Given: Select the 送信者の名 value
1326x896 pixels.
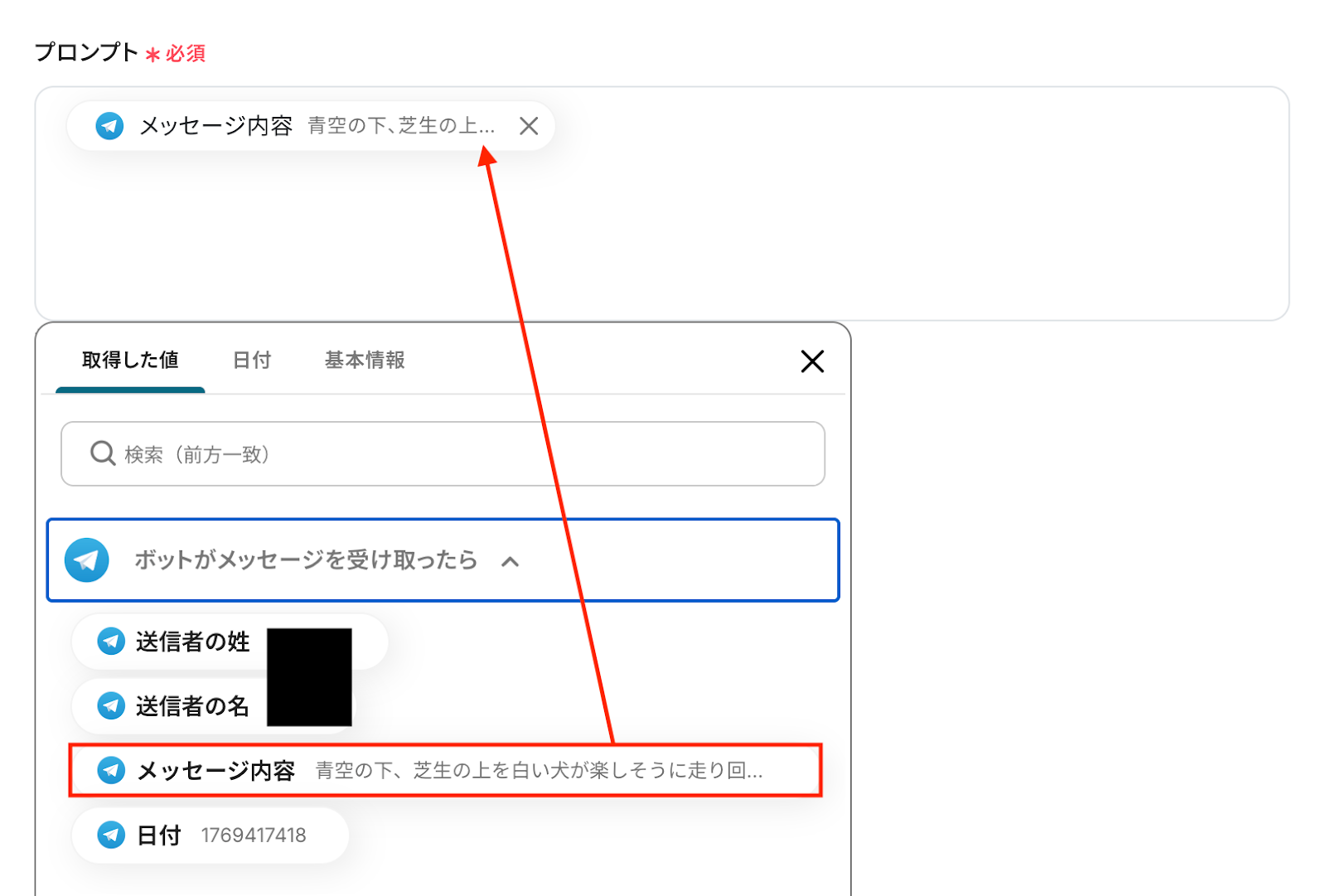Looking at the screenshot, I should tap(214, 706).
